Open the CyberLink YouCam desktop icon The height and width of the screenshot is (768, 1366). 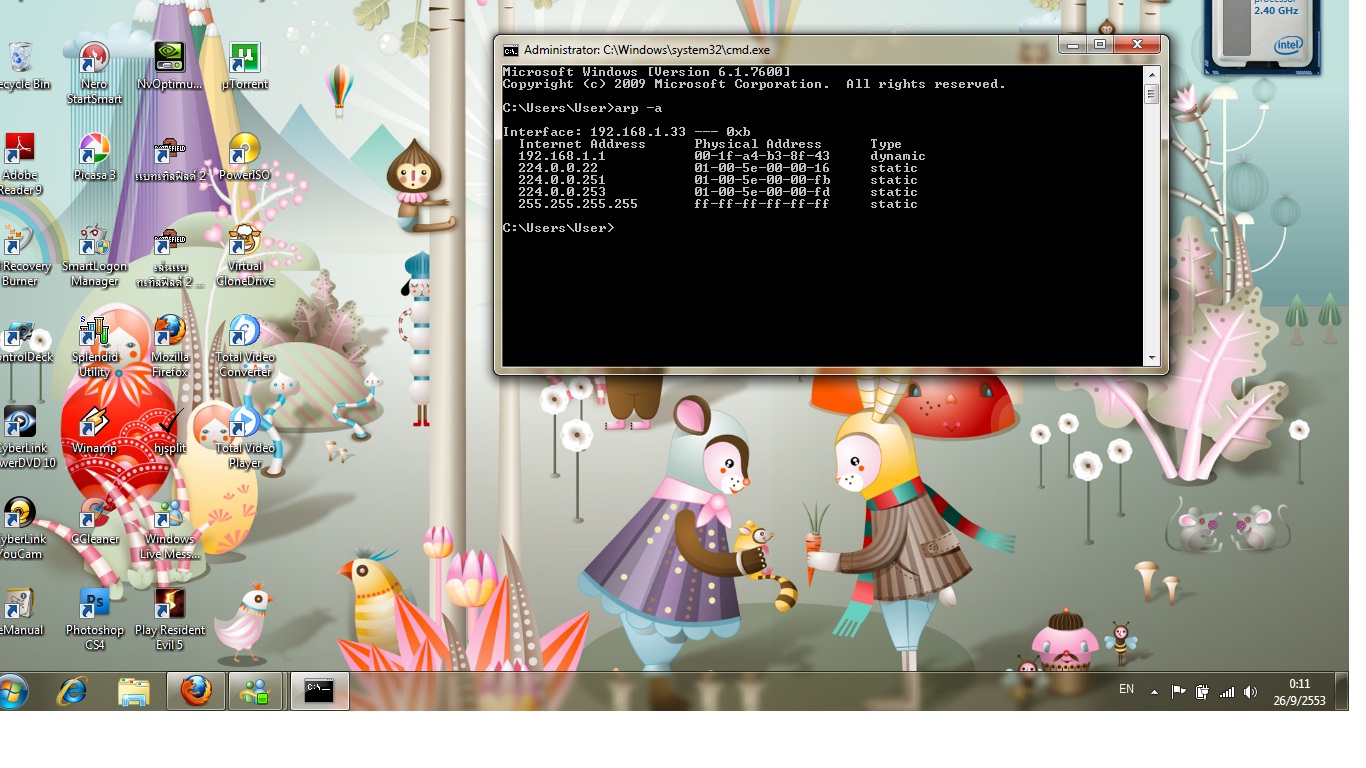(x=22, y=528)
